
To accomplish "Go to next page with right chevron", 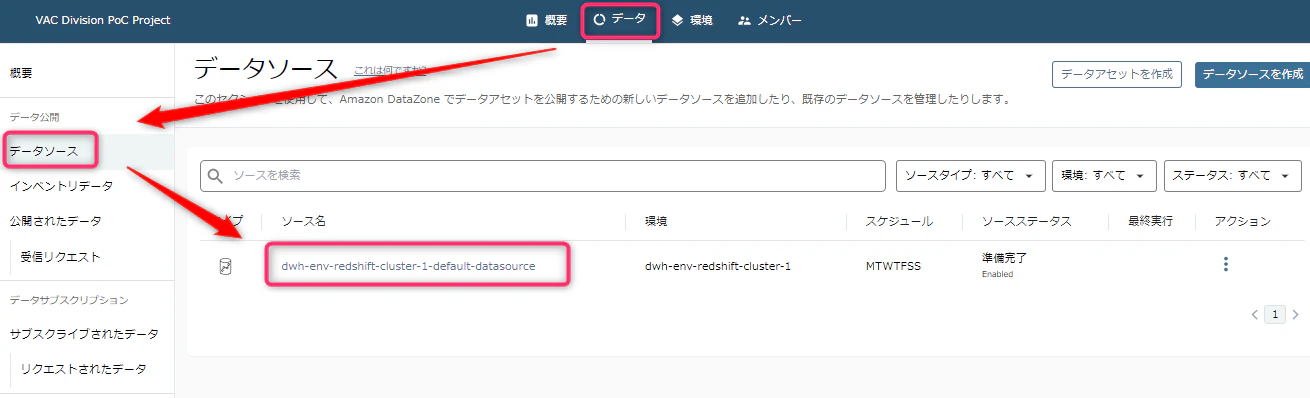I will point(1296,314).
